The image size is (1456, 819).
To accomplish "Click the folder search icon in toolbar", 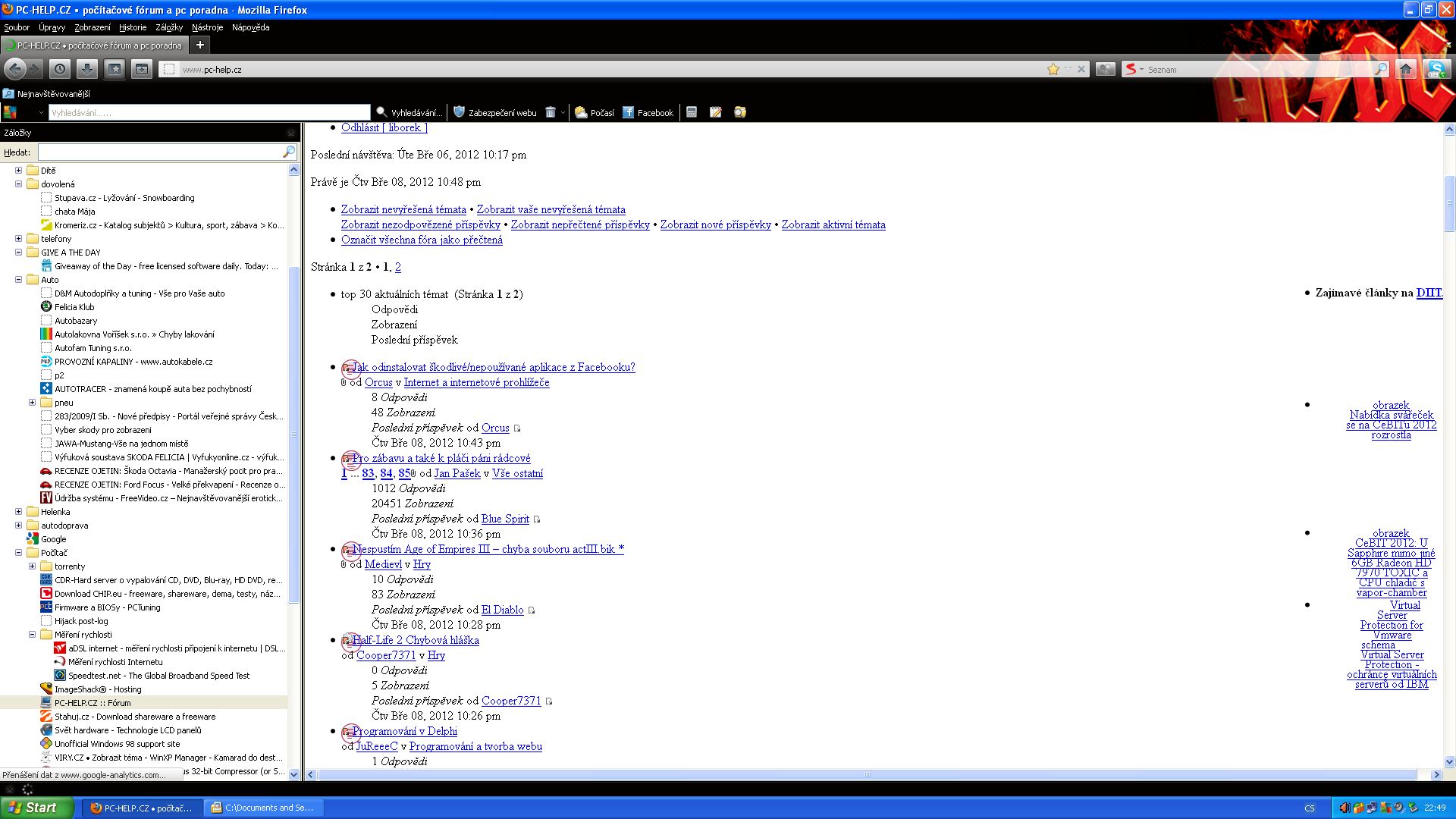I will tap(740, 112).
